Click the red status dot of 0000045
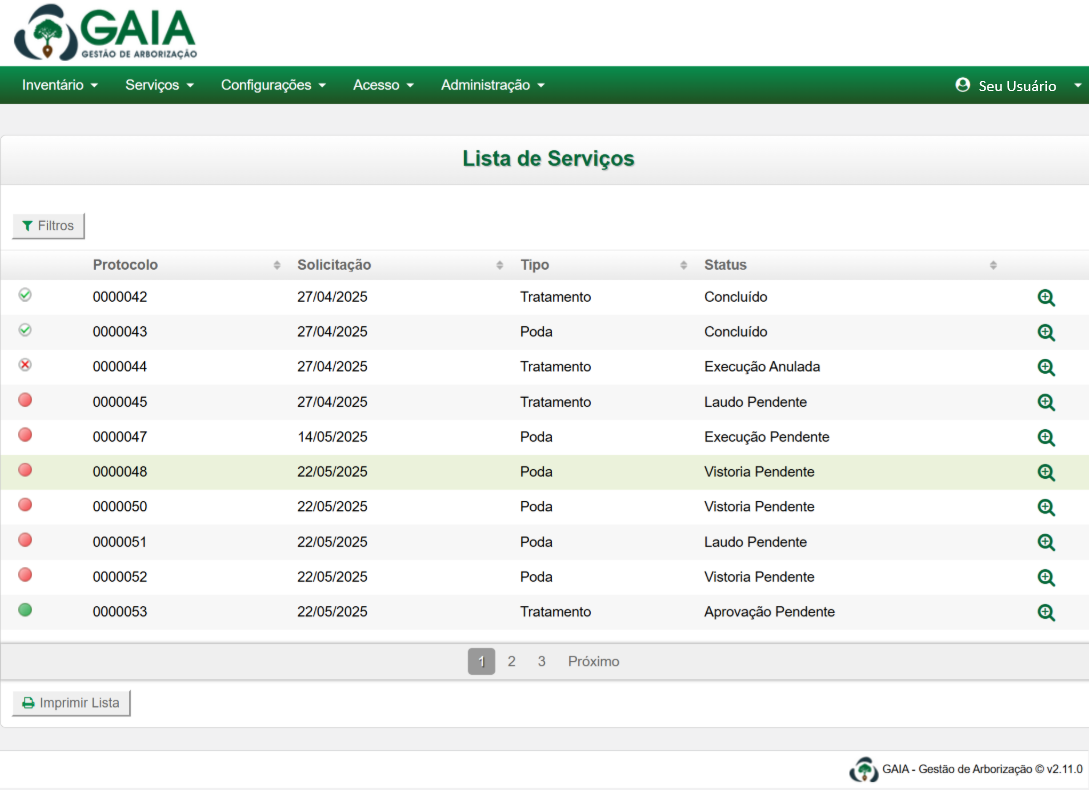 tap(25, 400)
